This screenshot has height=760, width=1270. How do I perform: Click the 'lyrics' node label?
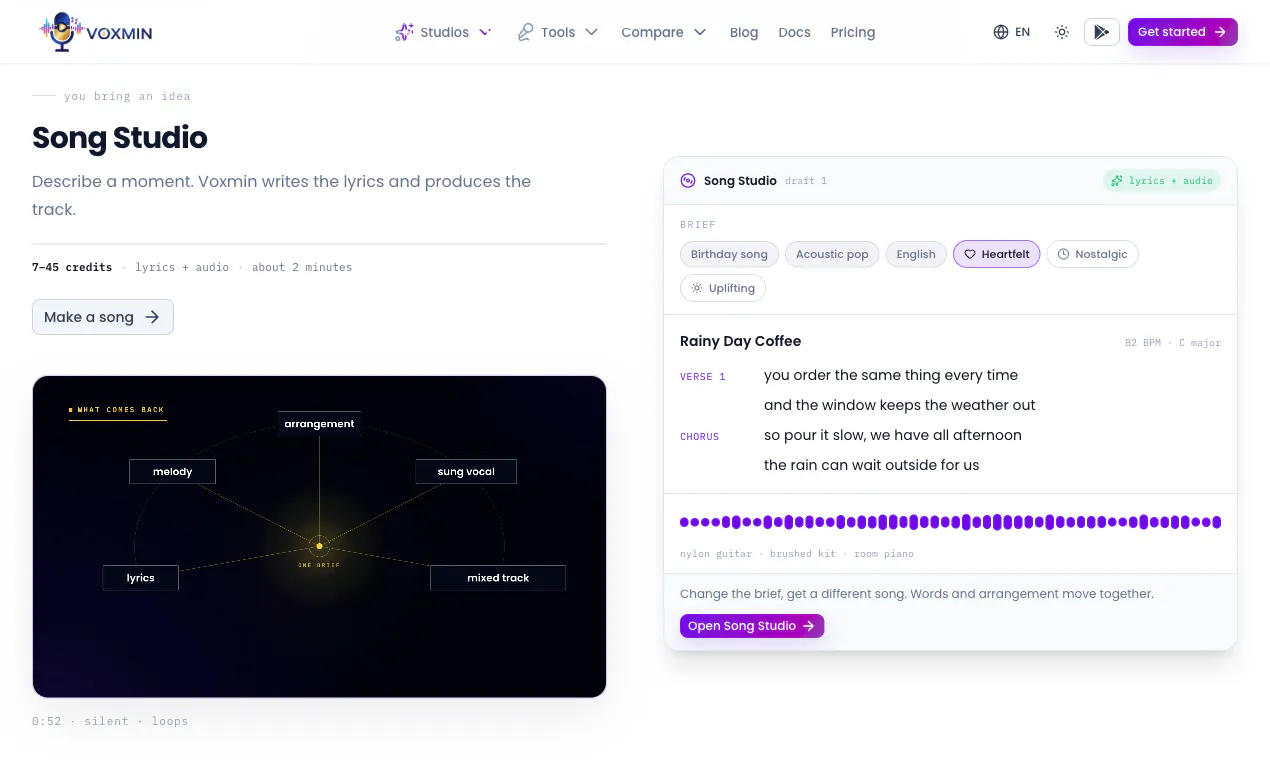[x=141, y=578]
